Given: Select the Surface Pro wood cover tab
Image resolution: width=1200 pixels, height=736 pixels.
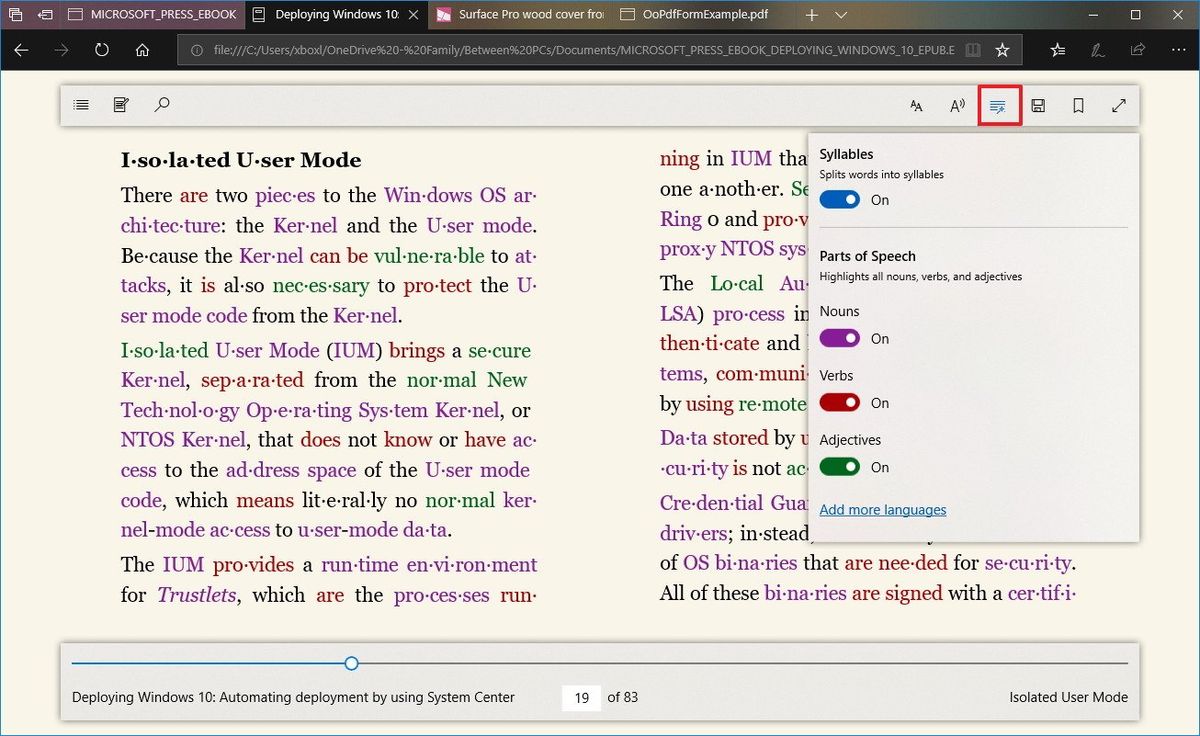Looking at the screenshot, I should tap(520, 15).
